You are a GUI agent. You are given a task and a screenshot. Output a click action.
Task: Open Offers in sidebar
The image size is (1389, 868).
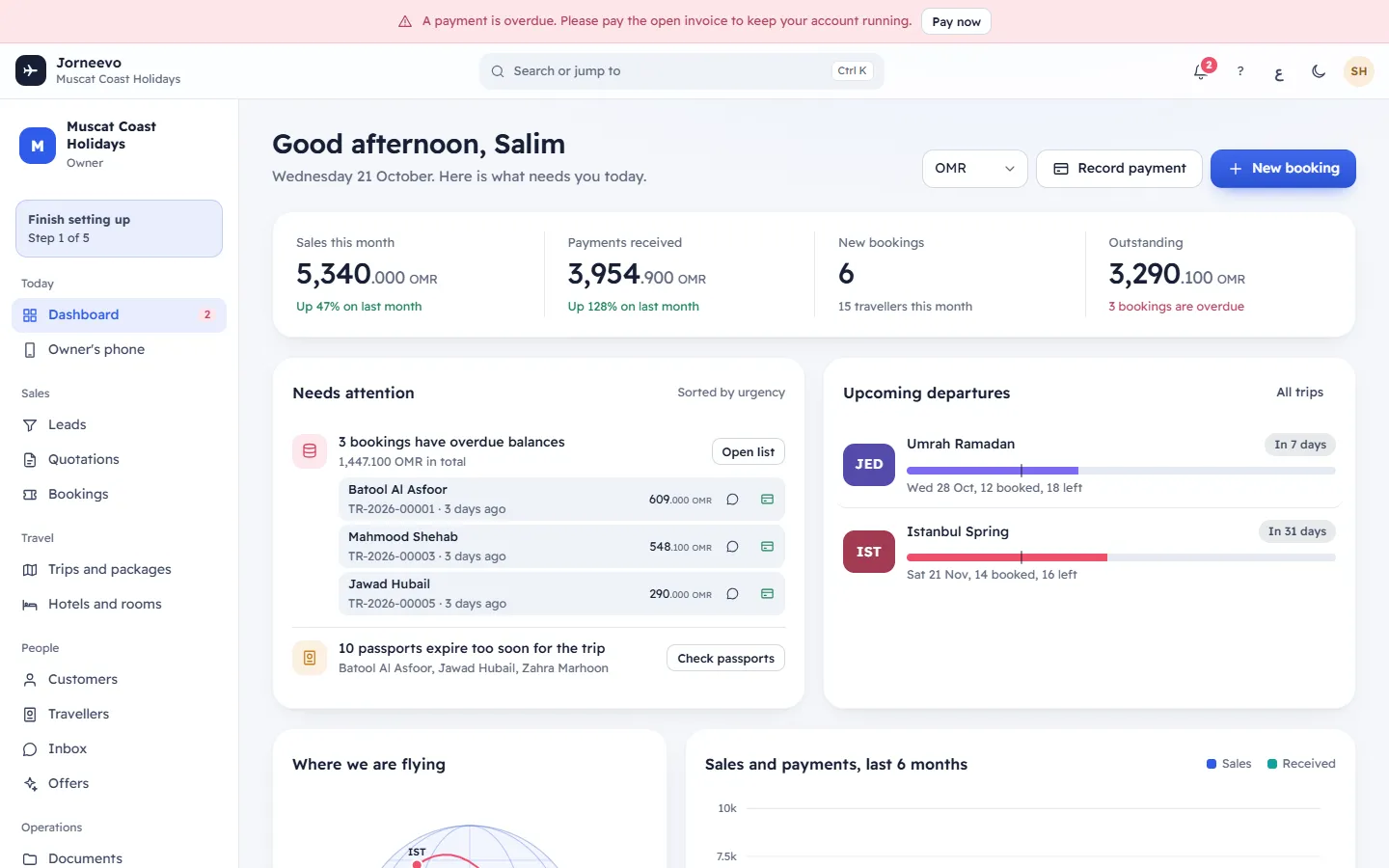pyautogui.click(x=120, y=784)
